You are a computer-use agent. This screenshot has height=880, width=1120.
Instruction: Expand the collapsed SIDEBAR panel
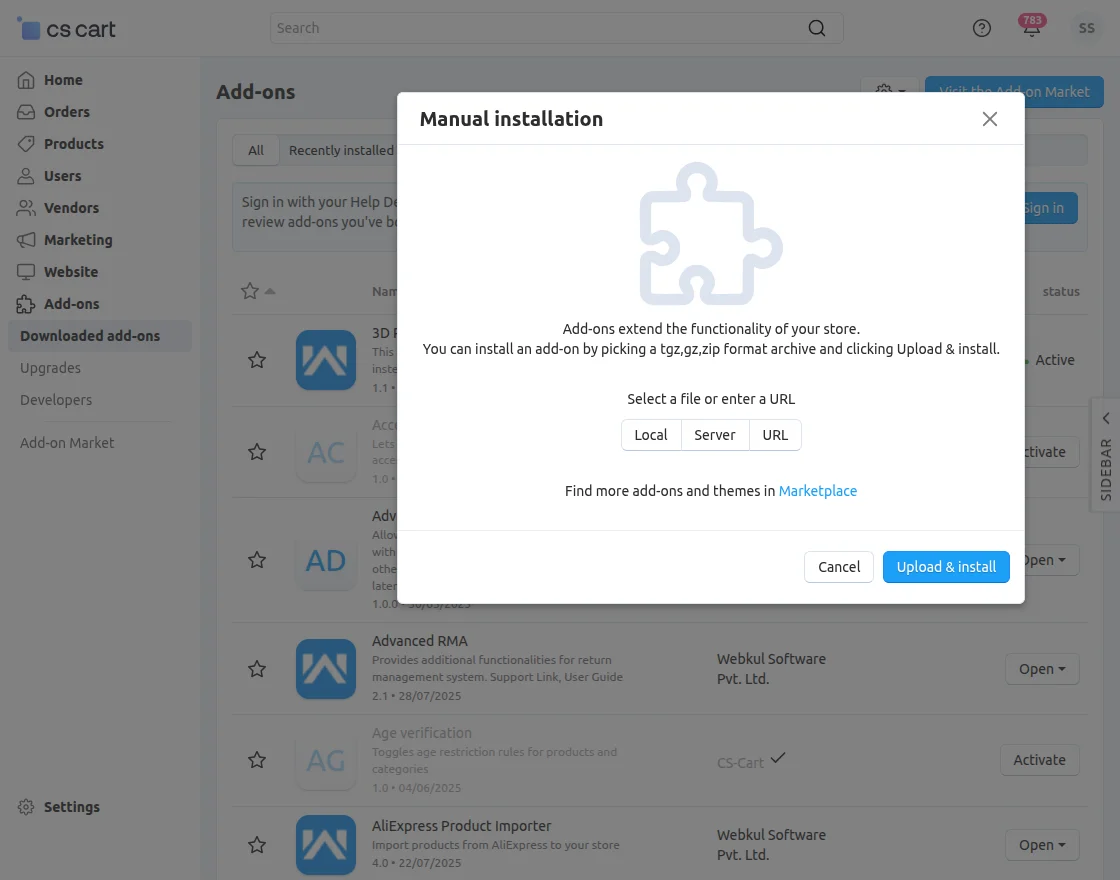[1105, 455]
